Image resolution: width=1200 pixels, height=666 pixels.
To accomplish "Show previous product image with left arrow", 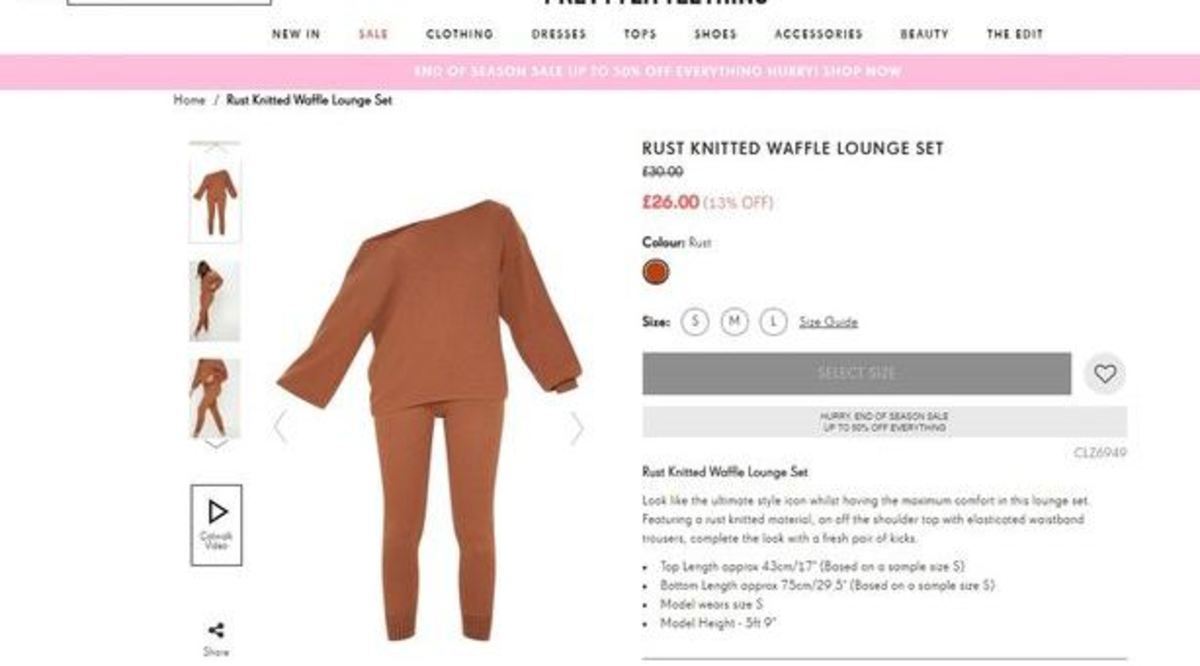I will 280,426.
